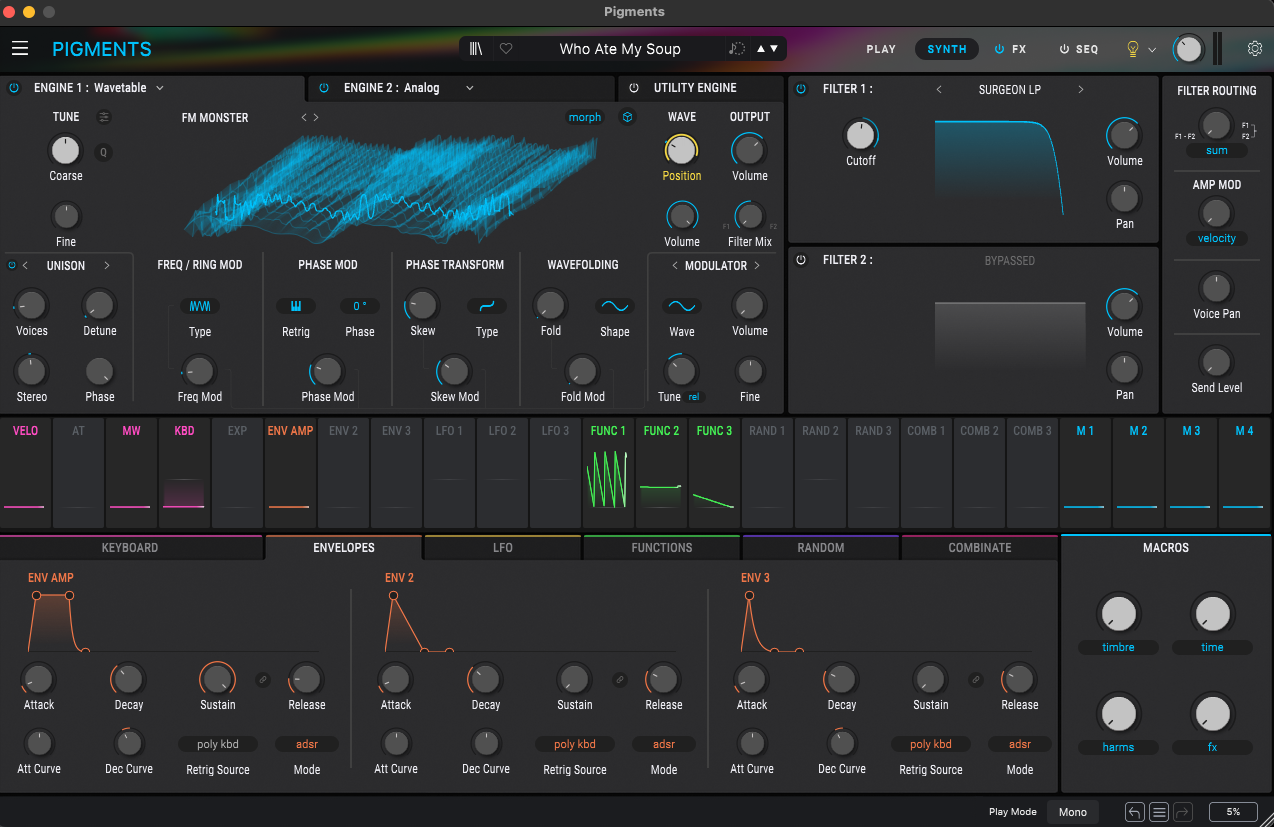Viewport: 1274px width, 827px height.
Task: Toggle Utility Engine power button
Action: (x=633, y=88)
